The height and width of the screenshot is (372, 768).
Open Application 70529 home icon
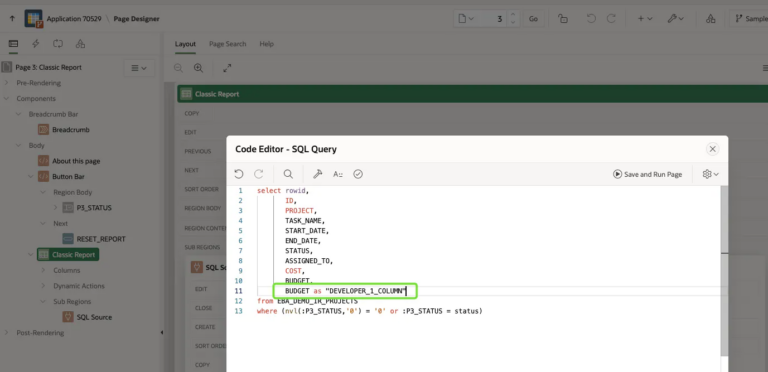coord(33,19)
